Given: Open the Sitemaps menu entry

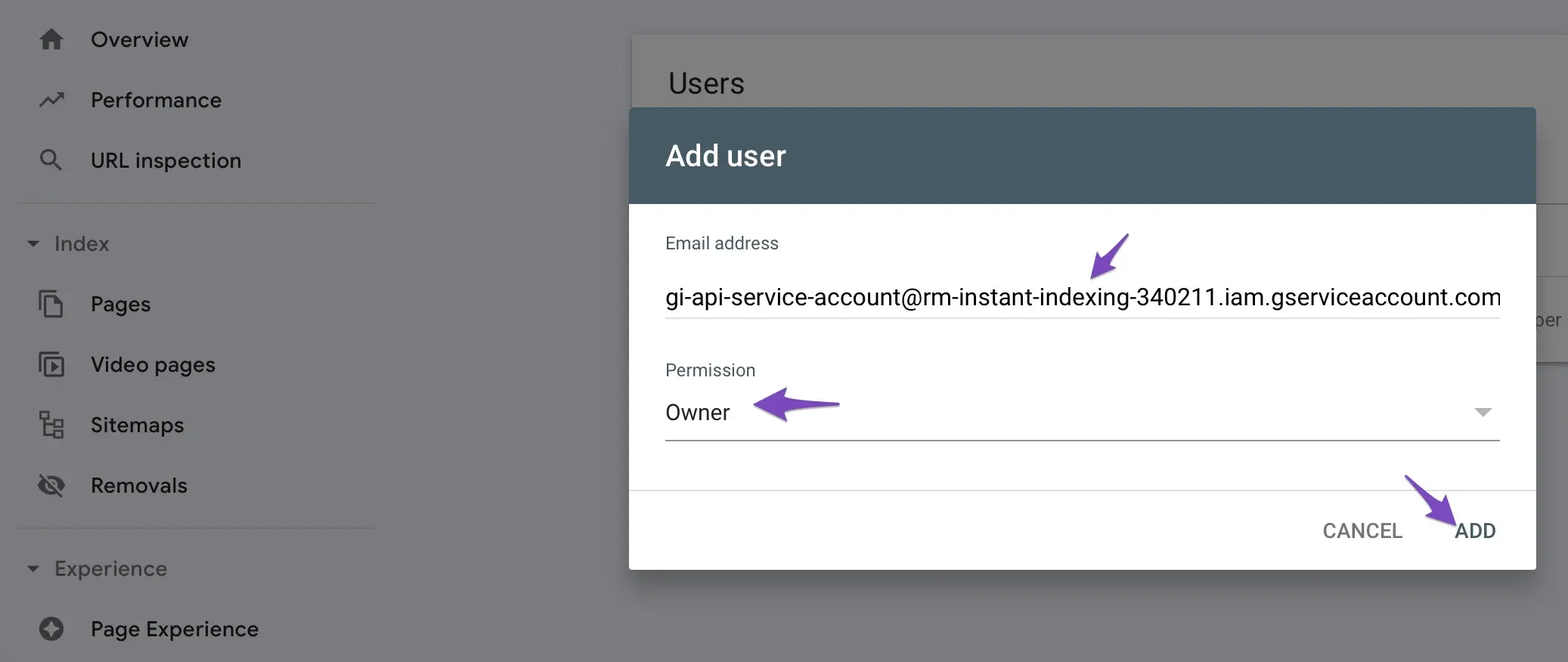Looking at the screenshot, I should 137,425.
